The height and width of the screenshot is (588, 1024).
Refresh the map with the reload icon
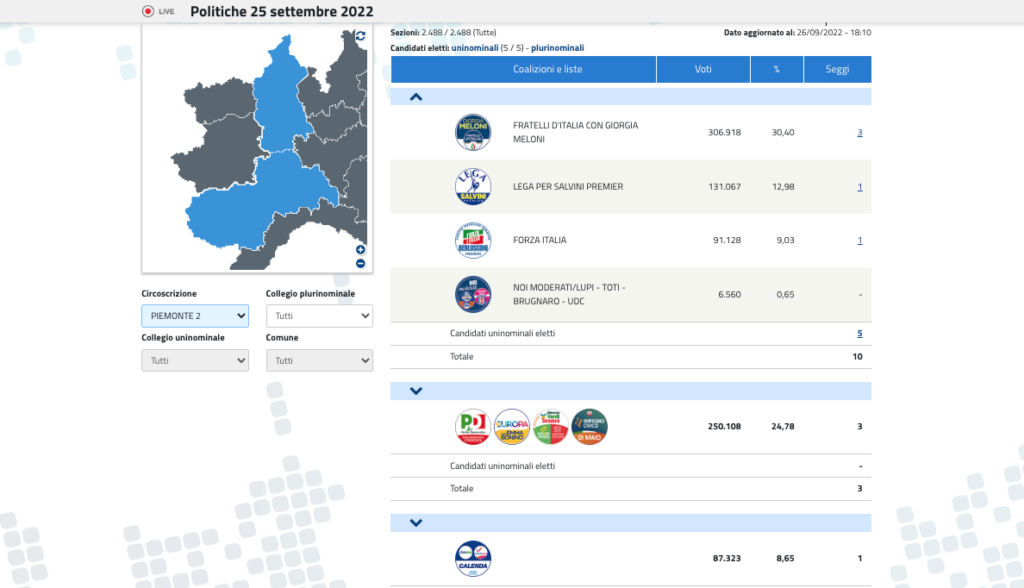coord(360,36)
